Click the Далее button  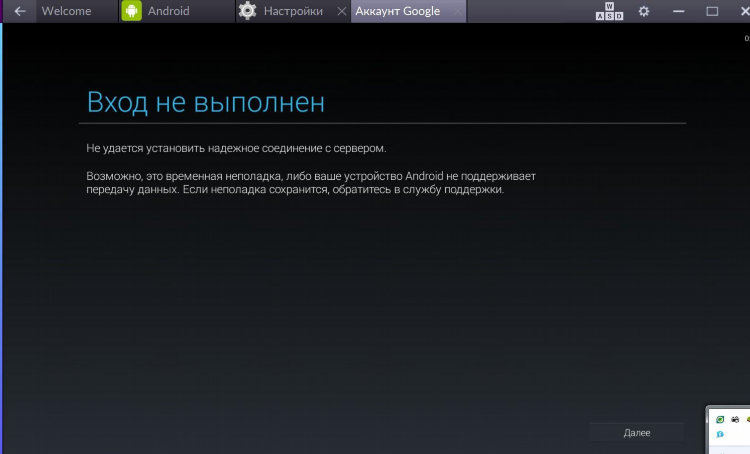point(637,432)
